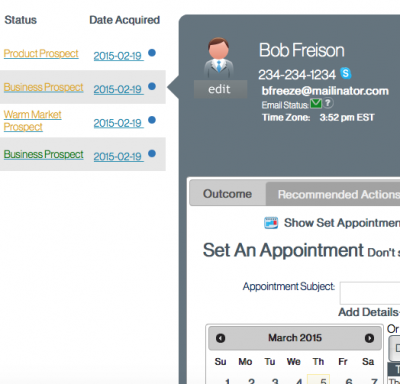Go to previous month in calendar

tap(220, 338)
